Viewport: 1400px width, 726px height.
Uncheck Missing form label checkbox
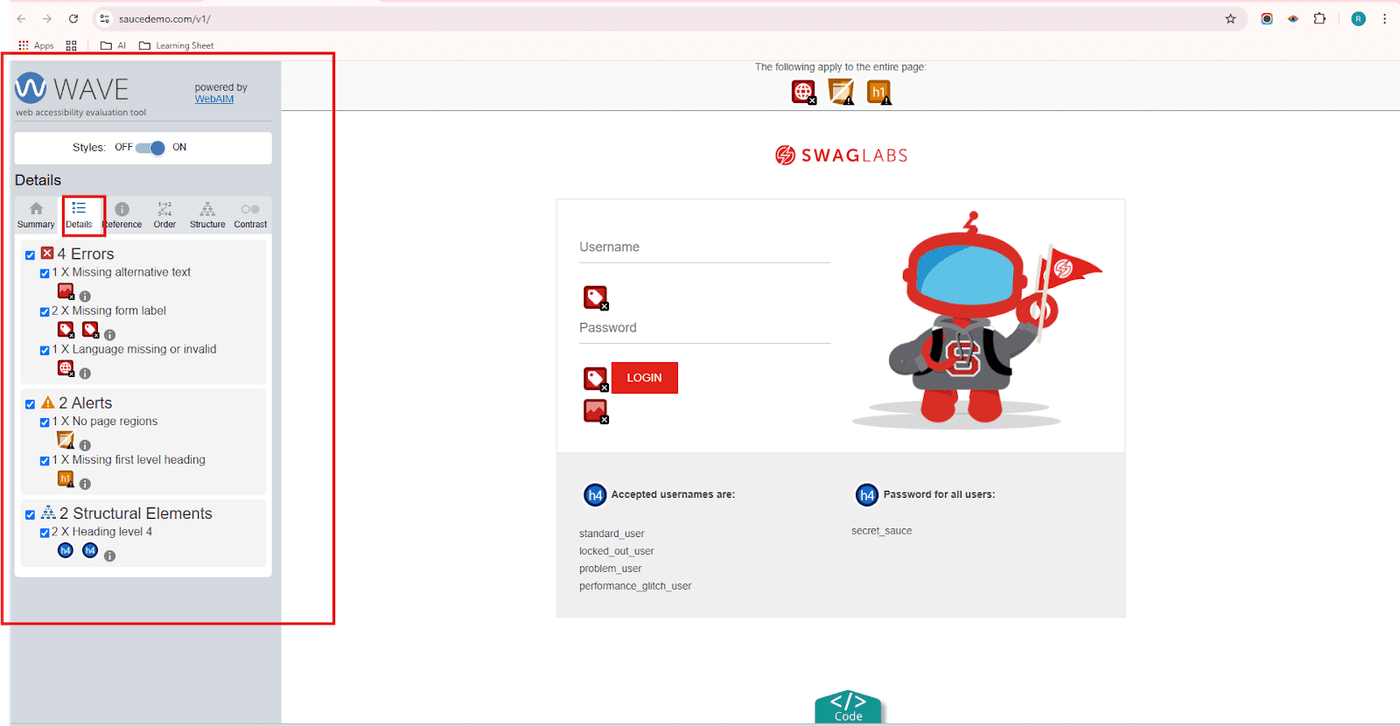point(44,312)
